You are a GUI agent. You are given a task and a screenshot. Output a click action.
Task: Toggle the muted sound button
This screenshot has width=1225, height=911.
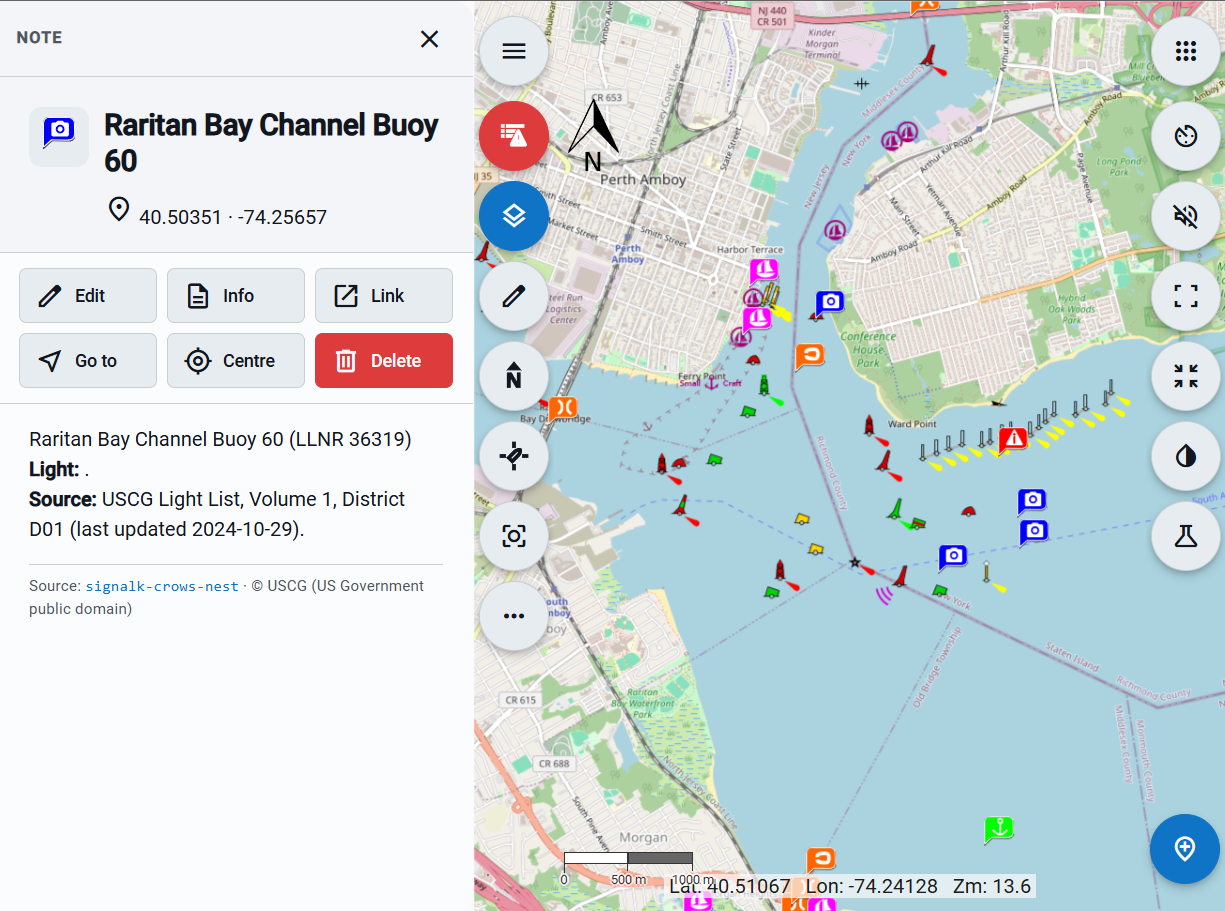pos(1186,216)
